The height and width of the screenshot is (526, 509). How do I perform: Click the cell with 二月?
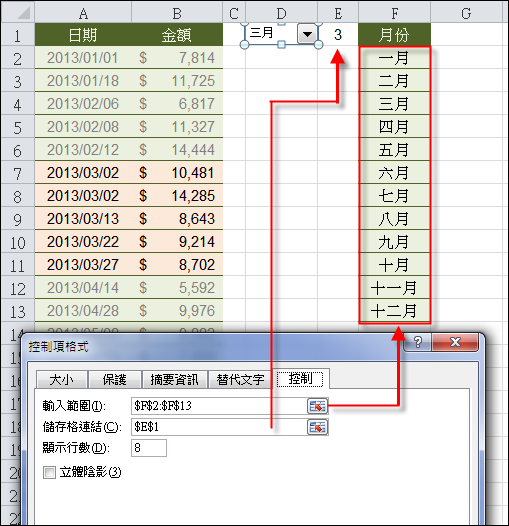pos(394,81)
